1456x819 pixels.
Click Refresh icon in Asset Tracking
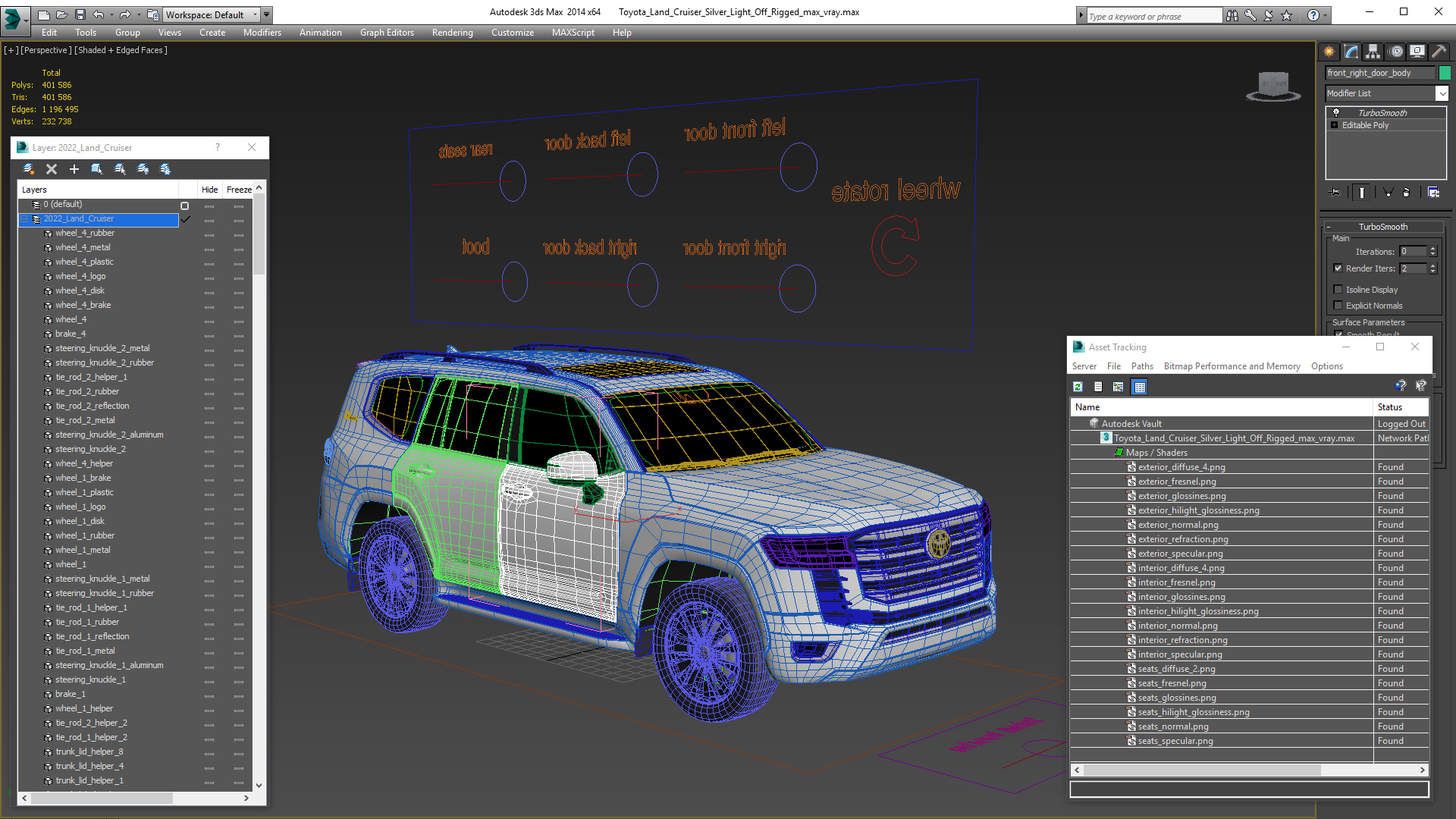[x=1078, y=387]
